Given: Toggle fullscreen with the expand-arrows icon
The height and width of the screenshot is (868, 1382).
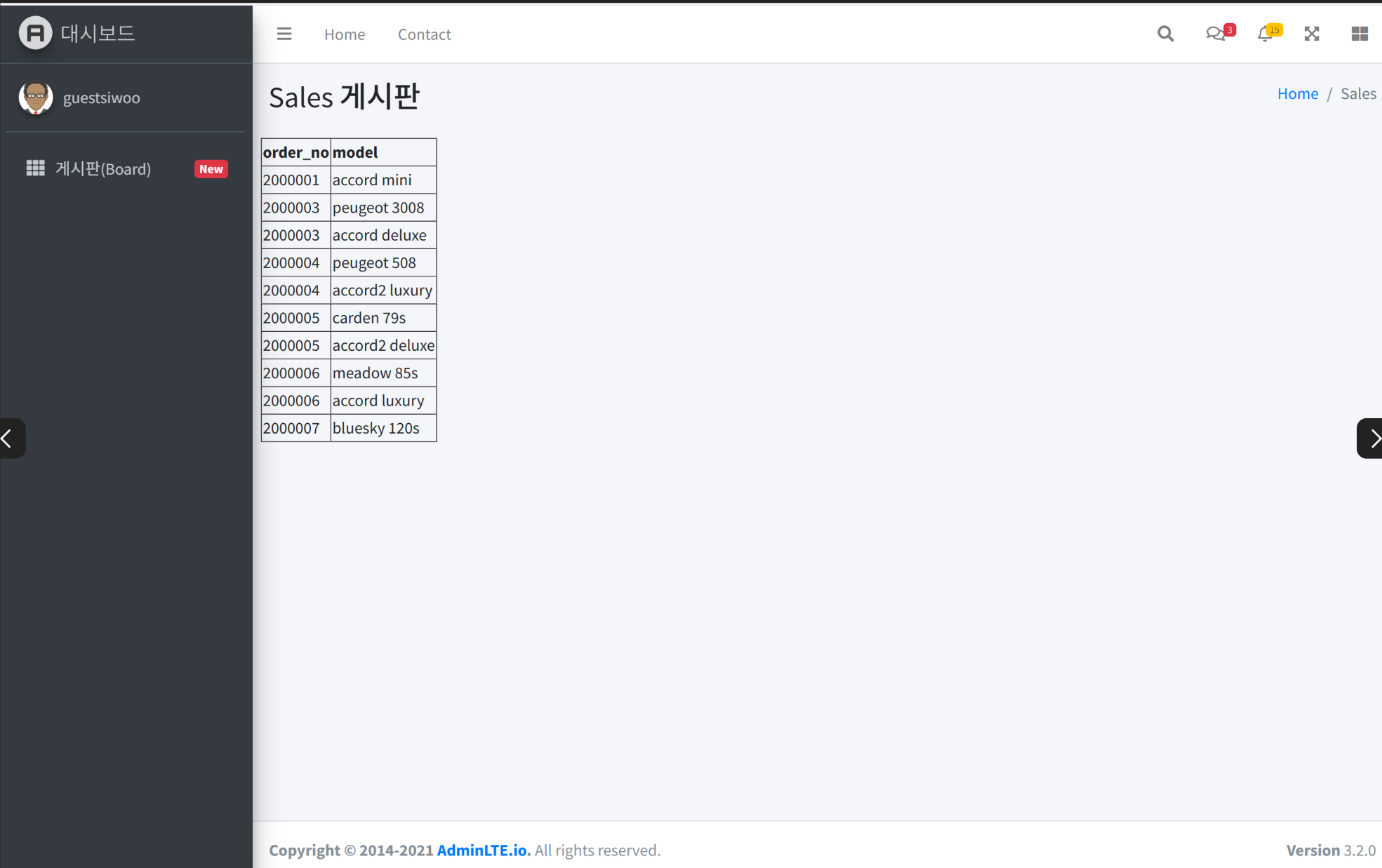Looking at the screenshot, I should [x=1311, y=34].
